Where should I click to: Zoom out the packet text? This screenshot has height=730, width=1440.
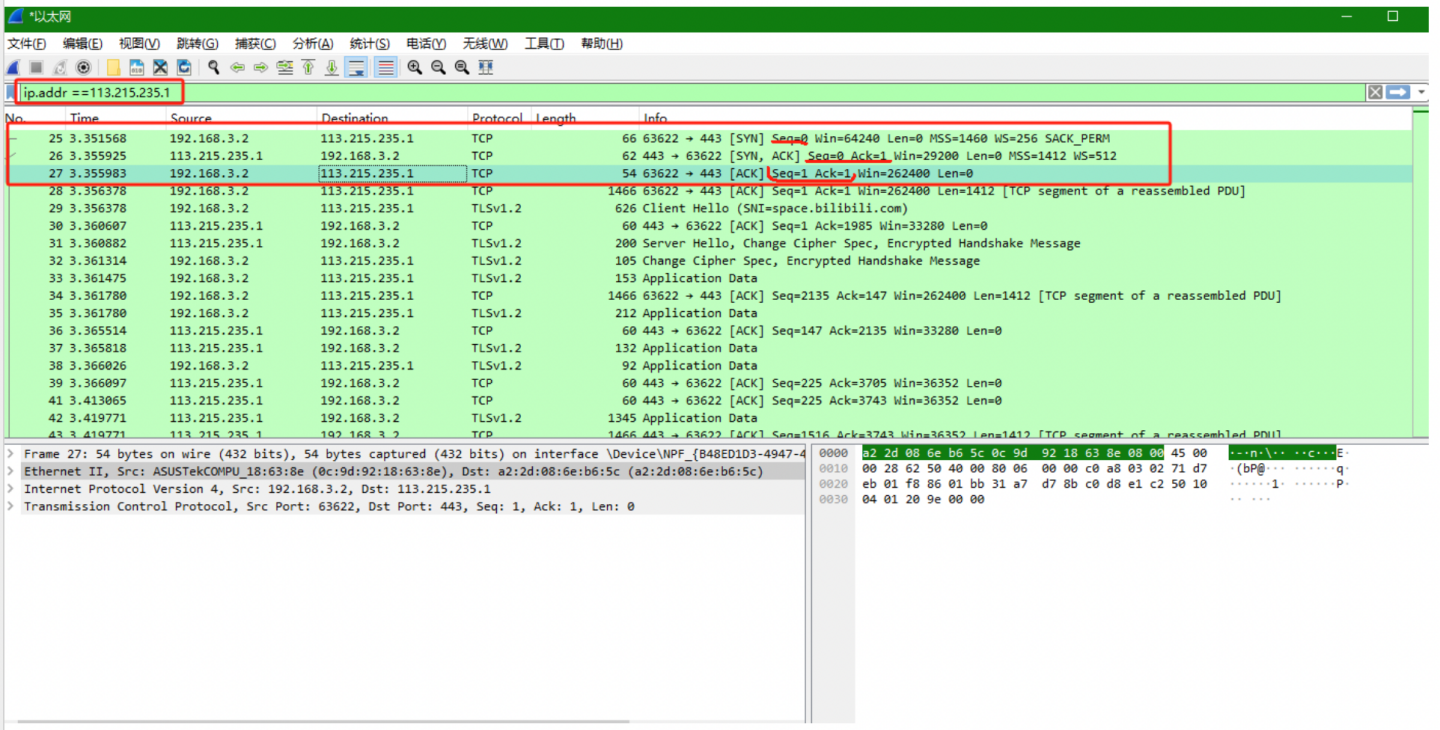click(439, 68)
